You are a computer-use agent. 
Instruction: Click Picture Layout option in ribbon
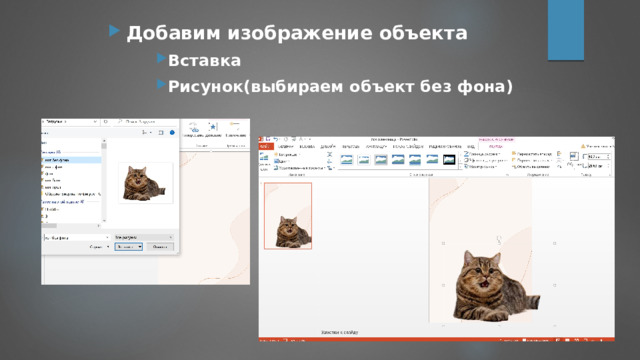480,167
